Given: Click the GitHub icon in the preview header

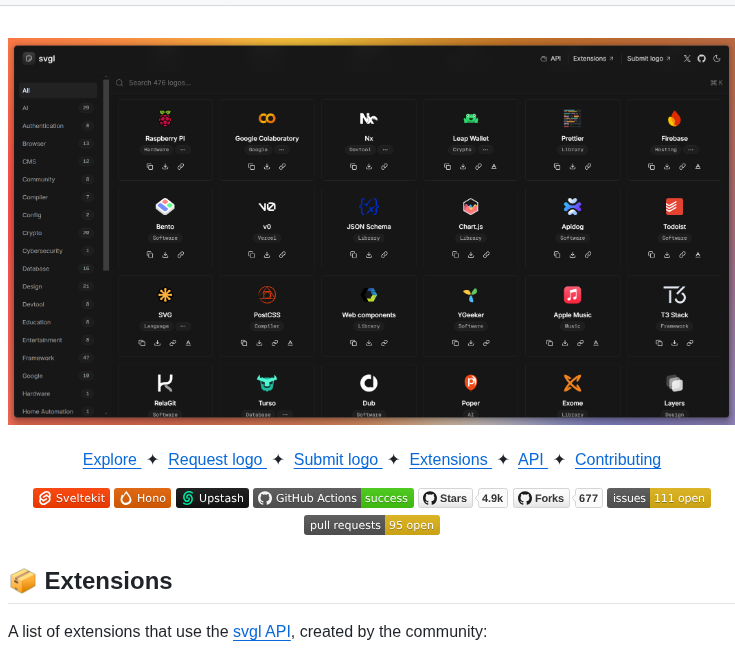Looking at the screenshot, I should pos(701,59).
